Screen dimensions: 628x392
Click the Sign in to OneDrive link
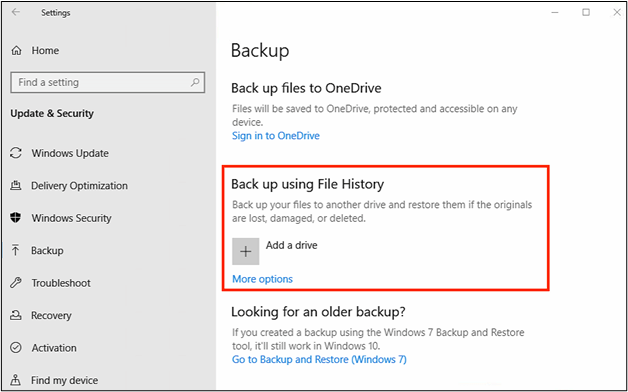[x=276, y=136]
